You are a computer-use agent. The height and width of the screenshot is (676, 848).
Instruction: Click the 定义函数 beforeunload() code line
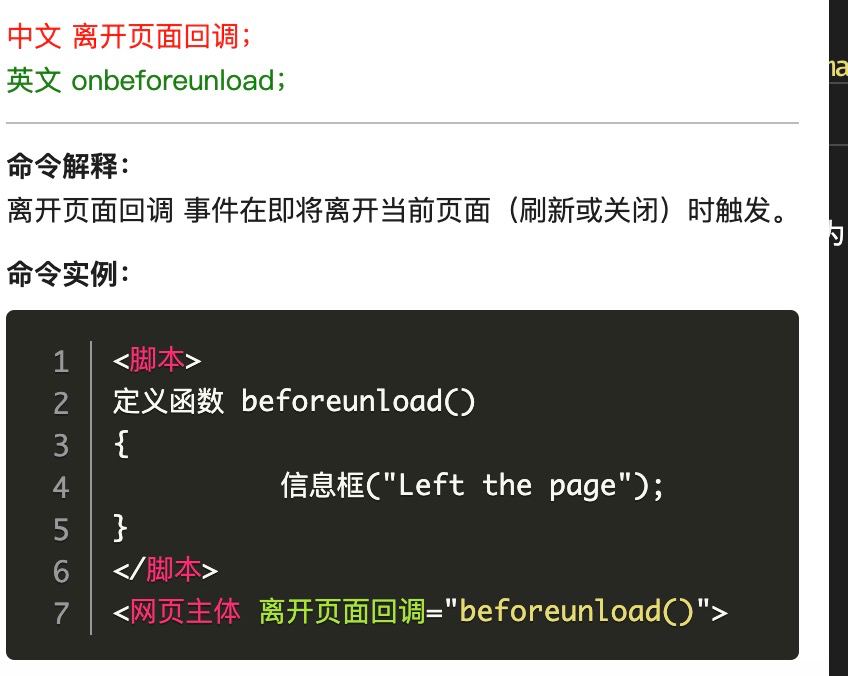click(294, 402)
